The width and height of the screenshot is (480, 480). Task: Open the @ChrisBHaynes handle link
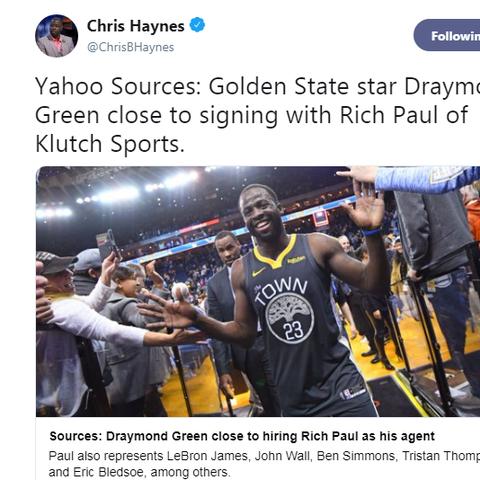(x=130, y=47)
